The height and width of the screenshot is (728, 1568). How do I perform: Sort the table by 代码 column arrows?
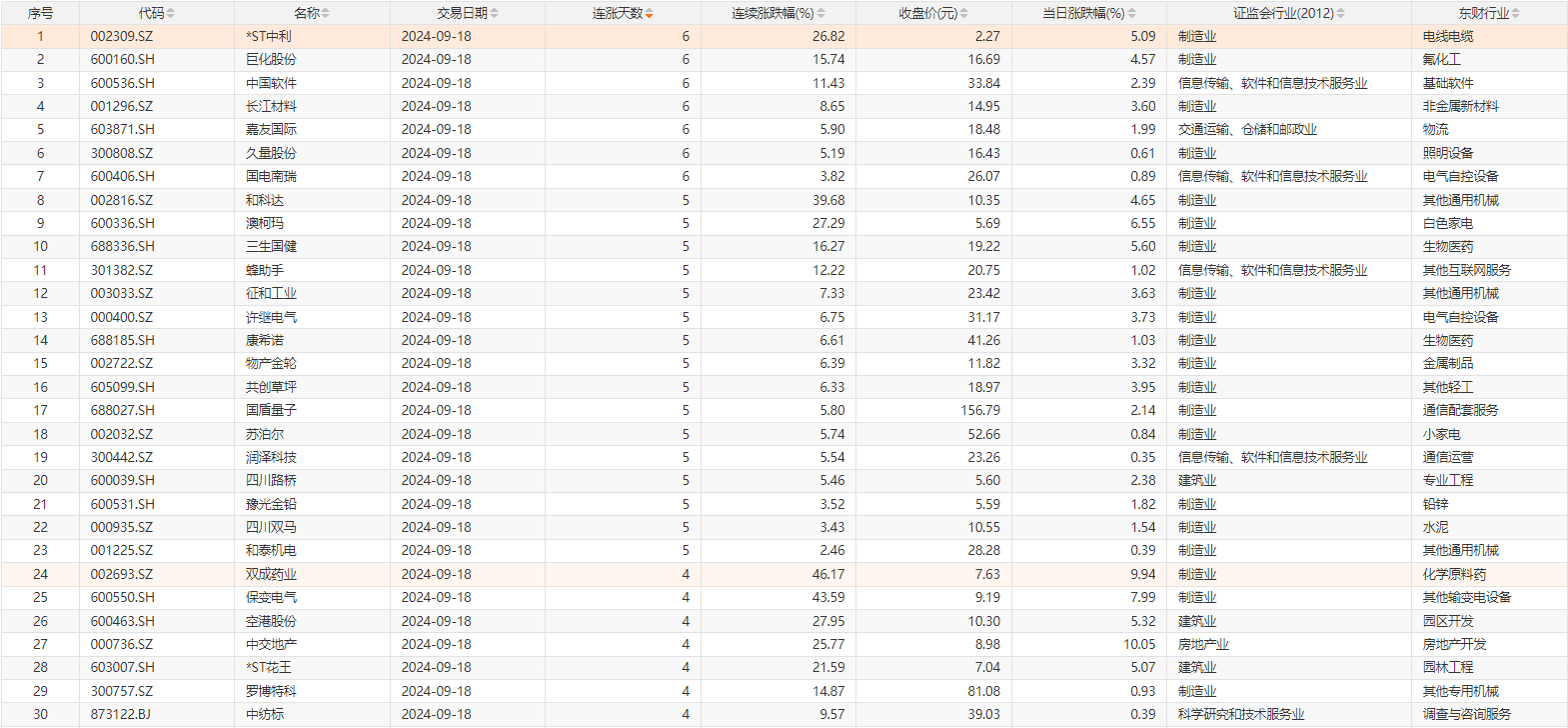[170, 14]
